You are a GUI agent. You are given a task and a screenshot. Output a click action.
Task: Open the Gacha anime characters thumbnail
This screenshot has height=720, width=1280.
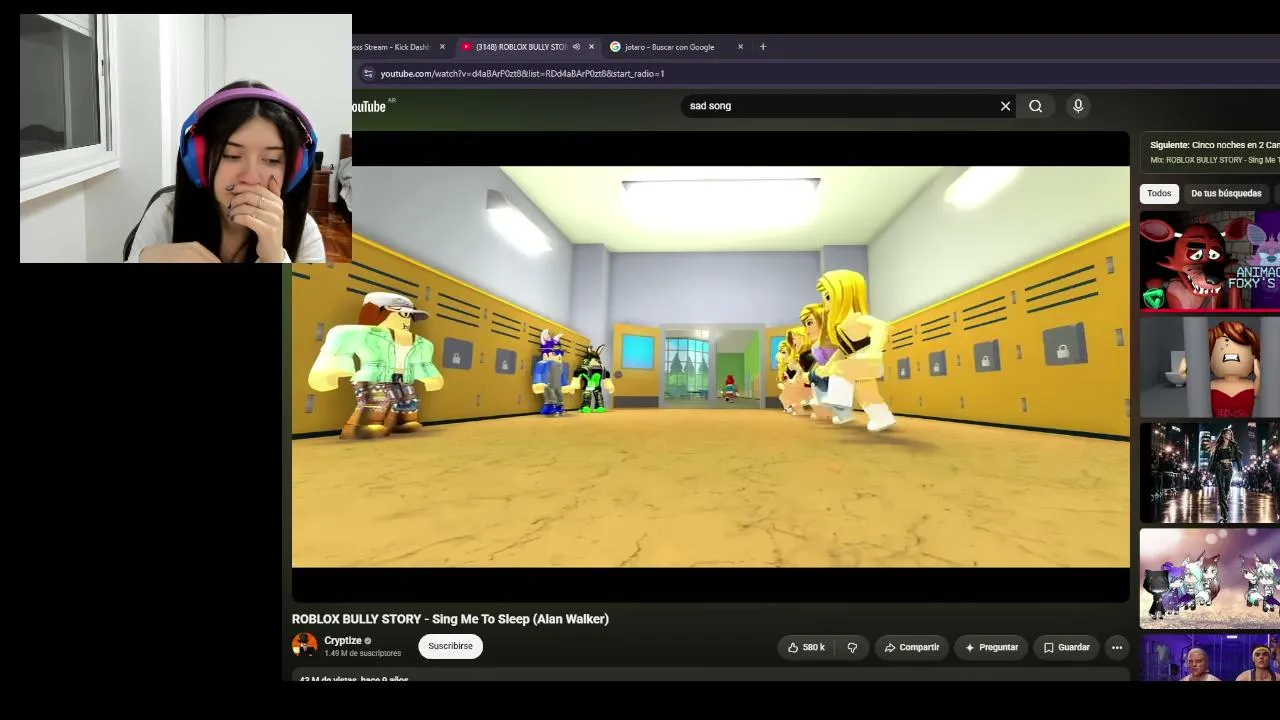pos(1210,579)
